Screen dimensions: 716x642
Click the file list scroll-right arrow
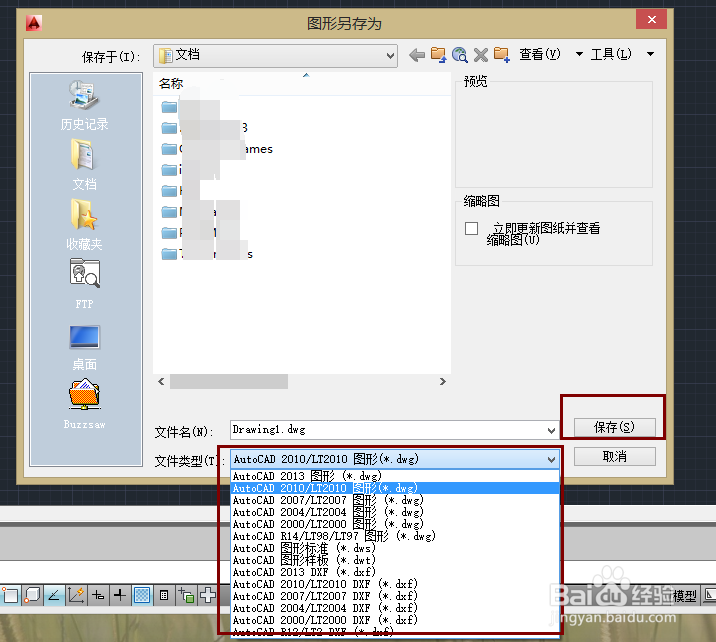pos(442,381)
